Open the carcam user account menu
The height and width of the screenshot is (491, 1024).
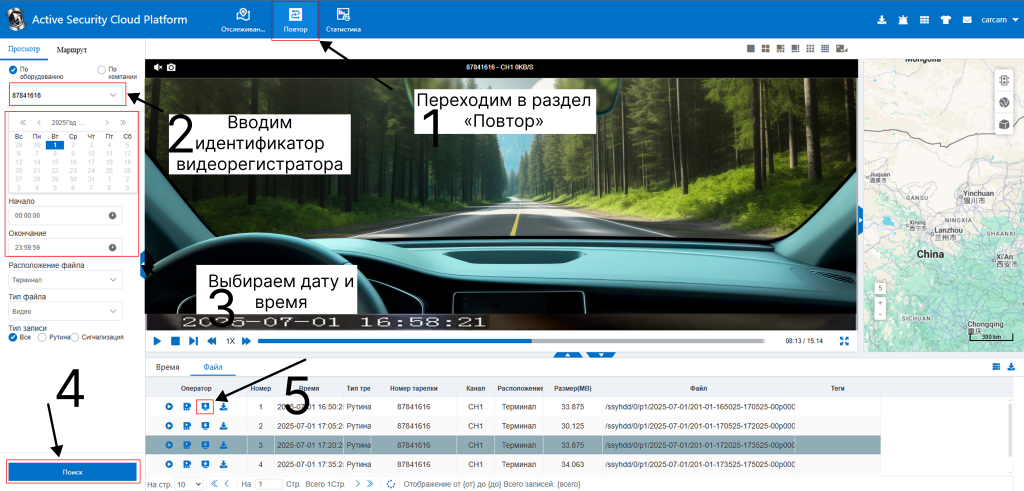pos(996,20)
